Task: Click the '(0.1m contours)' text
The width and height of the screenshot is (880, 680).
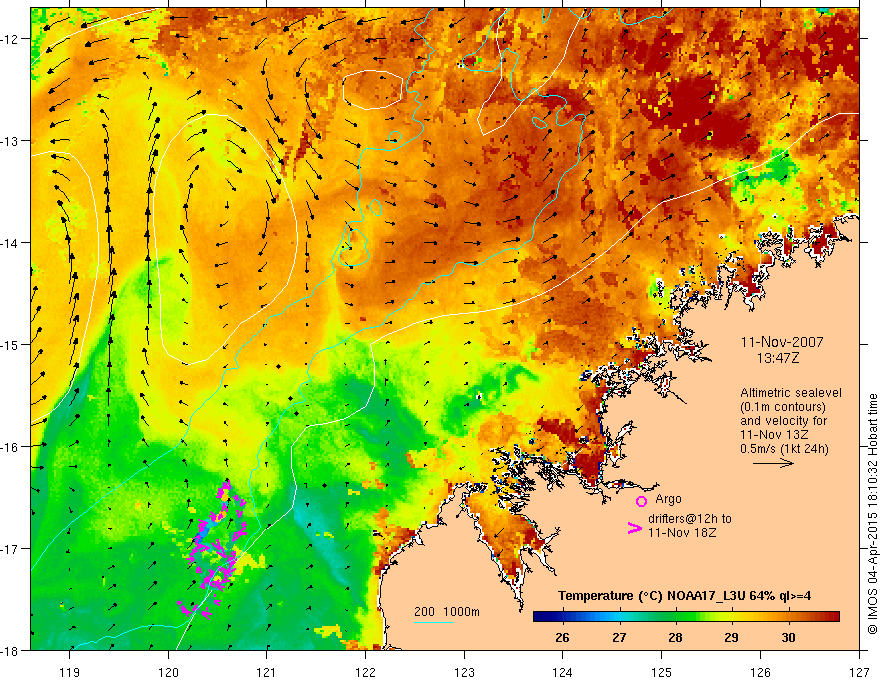Action: click(783, 407)
